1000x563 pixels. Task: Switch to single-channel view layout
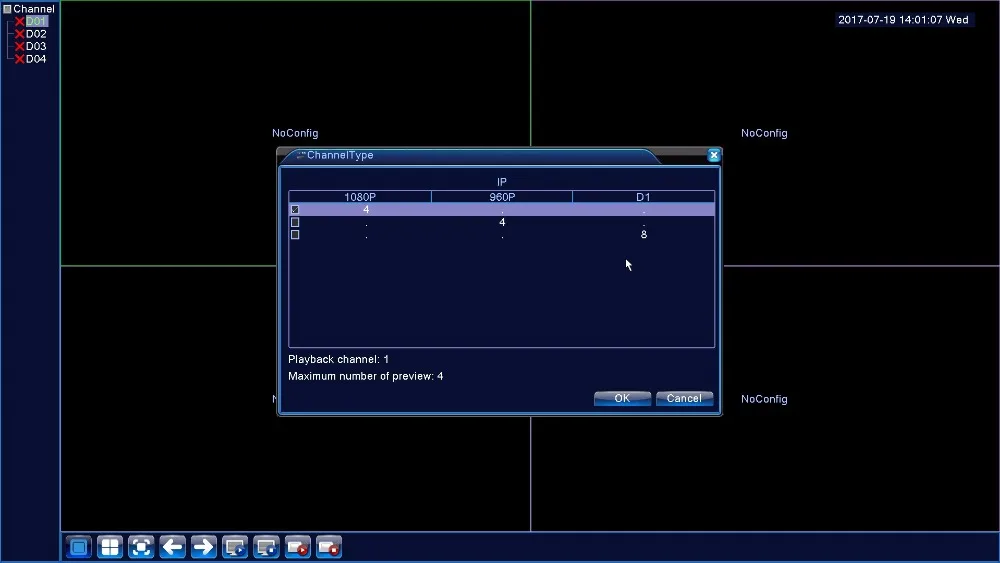tap(79, 547)
